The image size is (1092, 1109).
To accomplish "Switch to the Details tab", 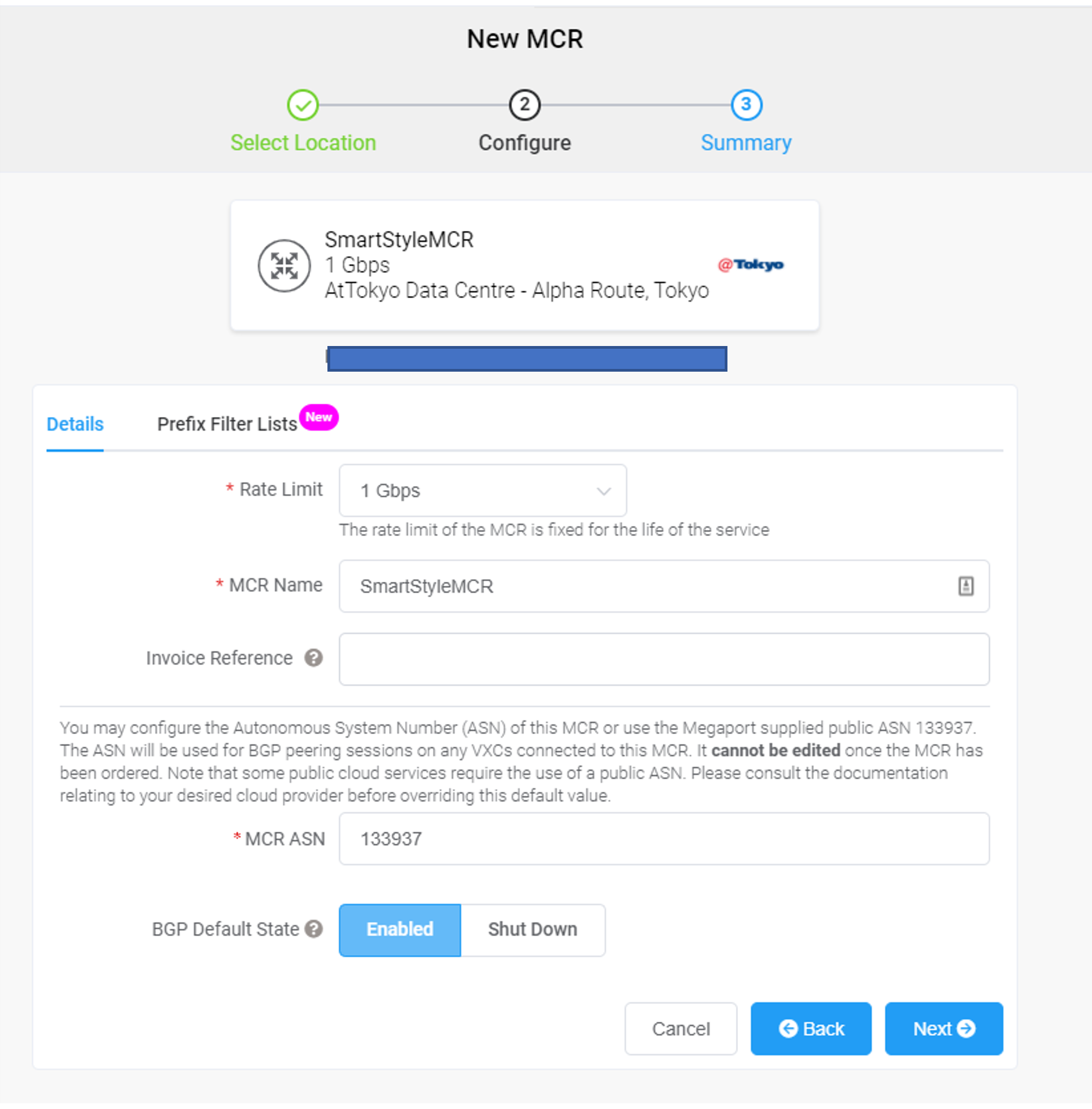I will 75,424.
